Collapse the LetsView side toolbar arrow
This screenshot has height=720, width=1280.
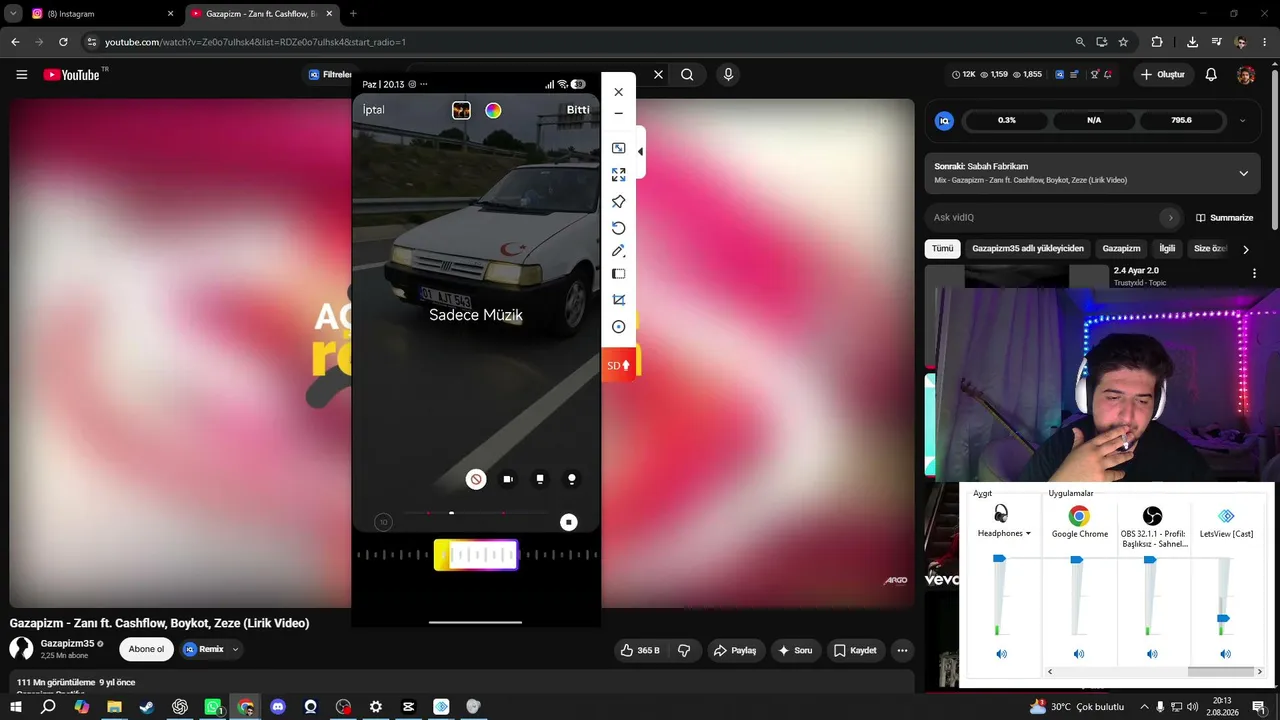640,152
